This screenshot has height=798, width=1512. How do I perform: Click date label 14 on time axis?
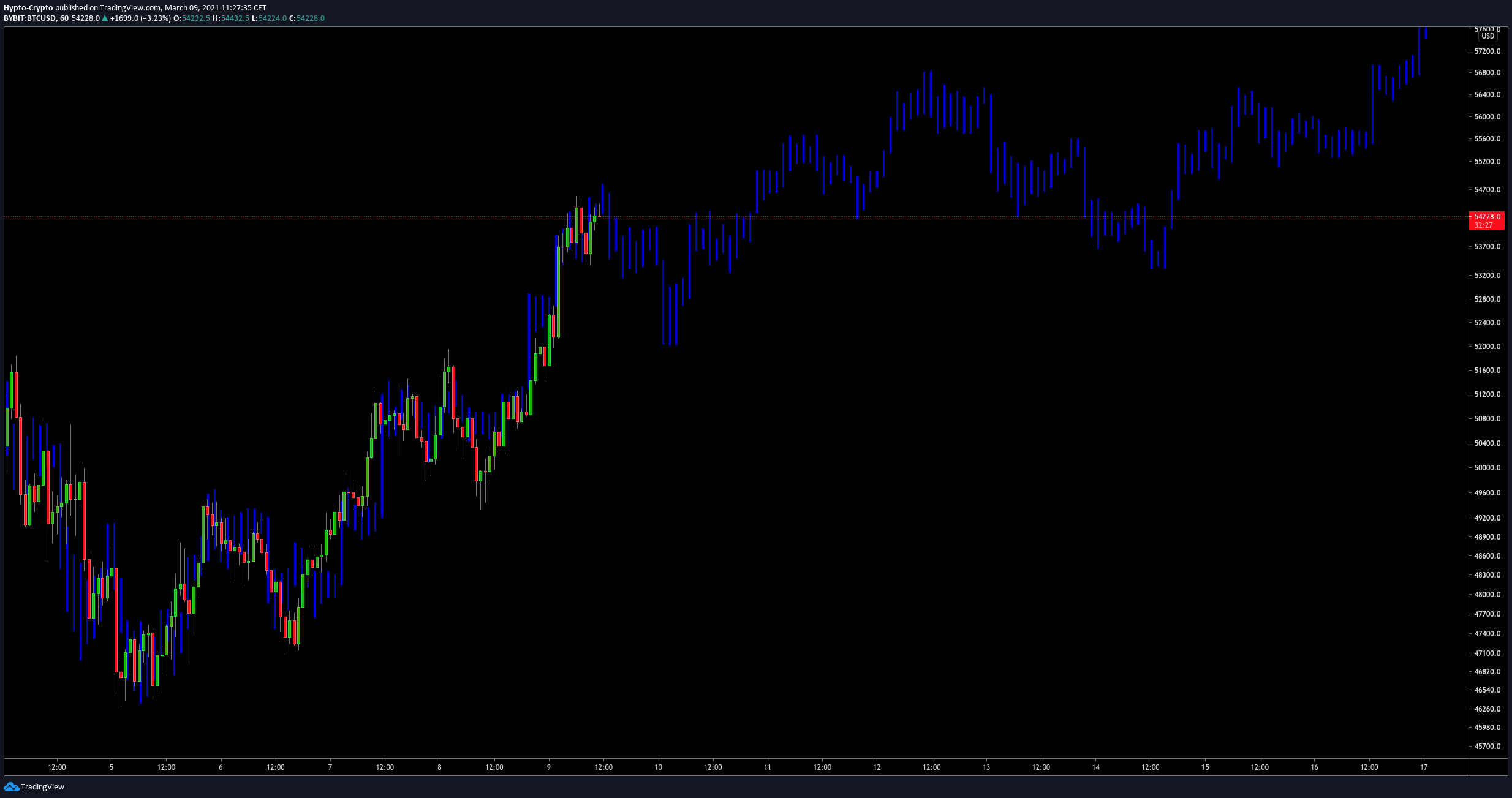click(x=1096, y=767)
